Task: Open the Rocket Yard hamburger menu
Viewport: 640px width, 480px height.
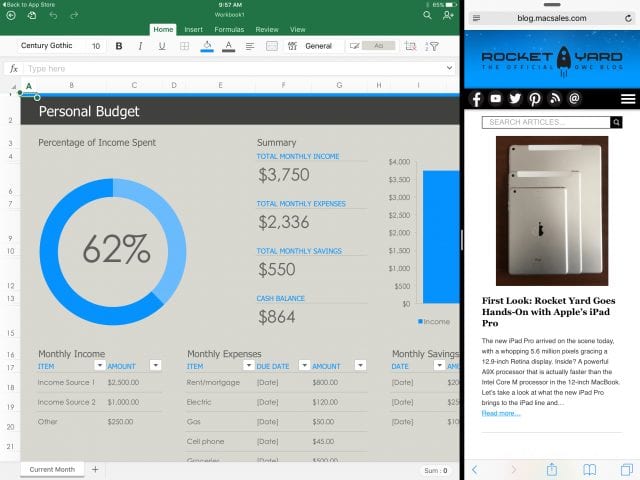Action: 627,99
